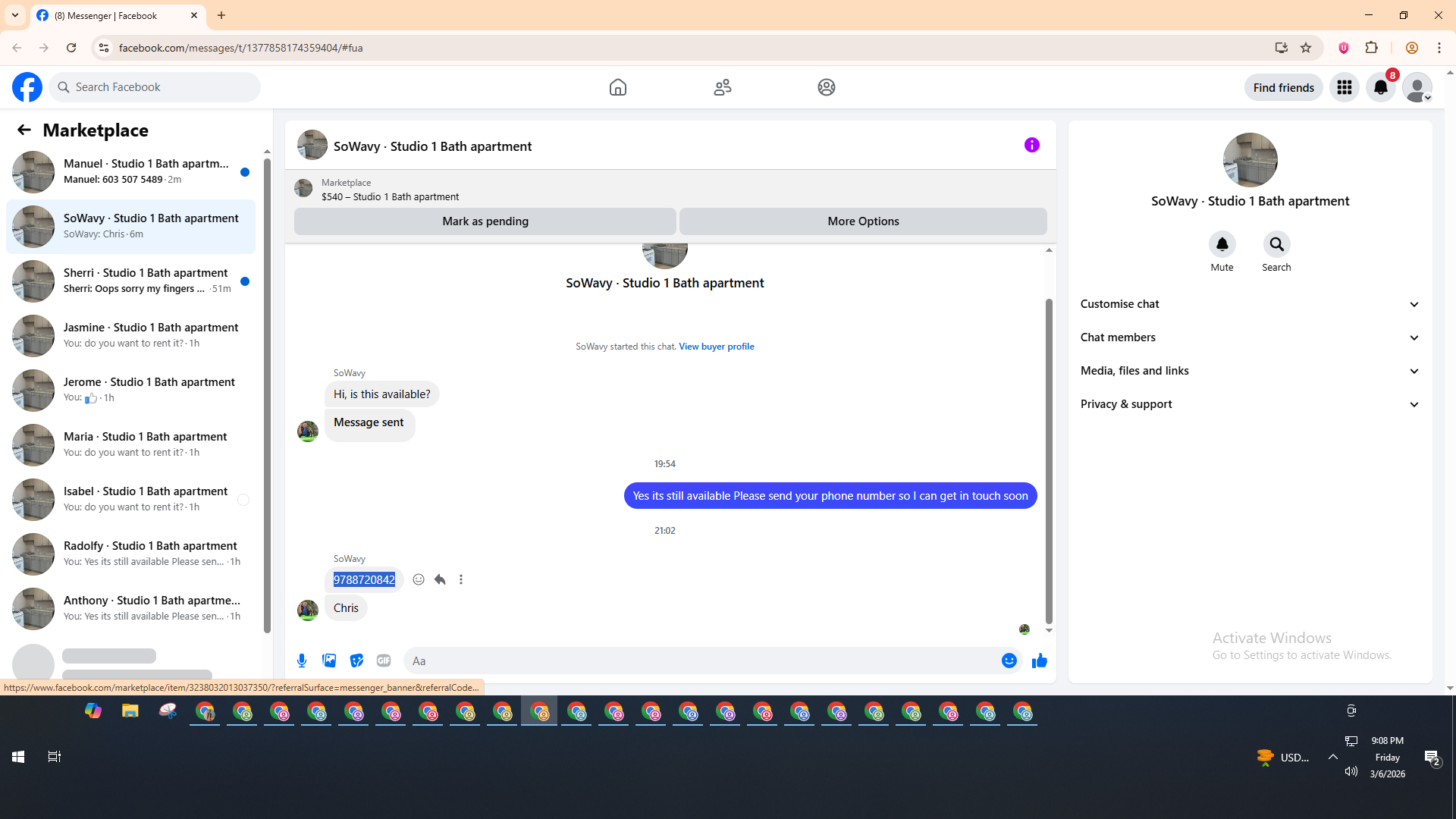Reply to the 9788720842 message
This screenshot has width=1456, height=819.
pyautogui.click(x=440, y=579)
